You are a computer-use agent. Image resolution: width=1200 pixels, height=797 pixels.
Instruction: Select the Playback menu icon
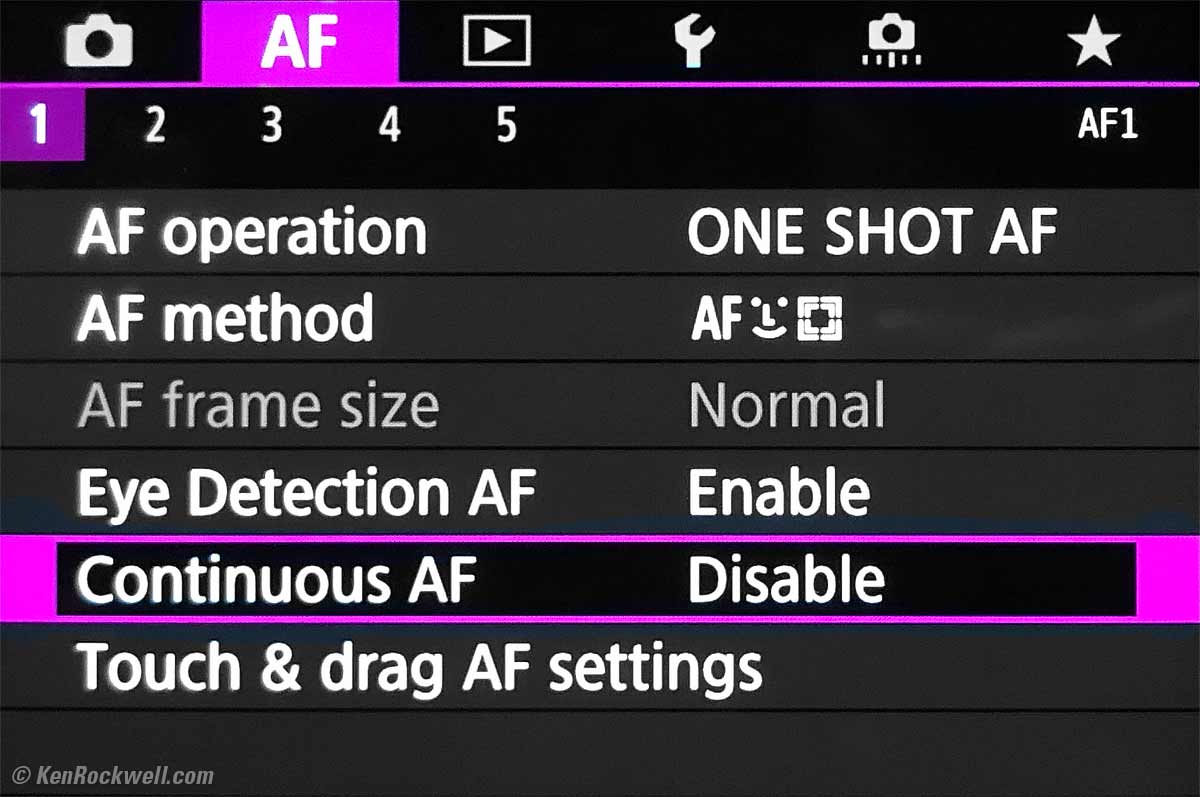click(496, 42)
